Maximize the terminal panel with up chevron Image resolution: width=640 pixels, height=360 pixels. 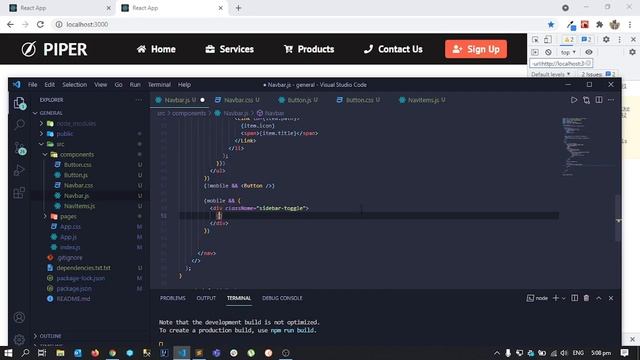coord(599,298)
